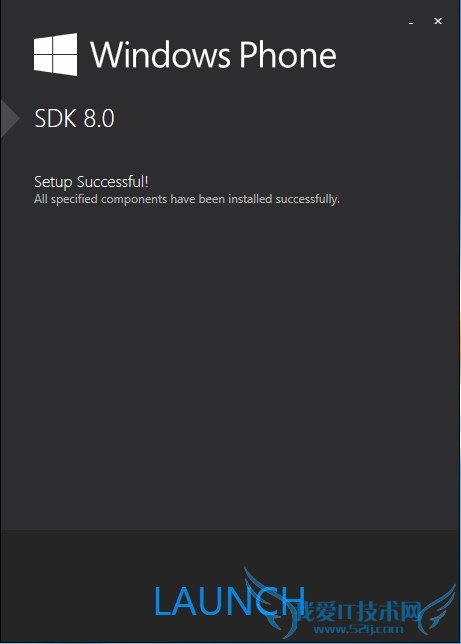Open the www.52ij.com watermark link
Viewport: 461px width, 644px height.
[x=358, y=629]
